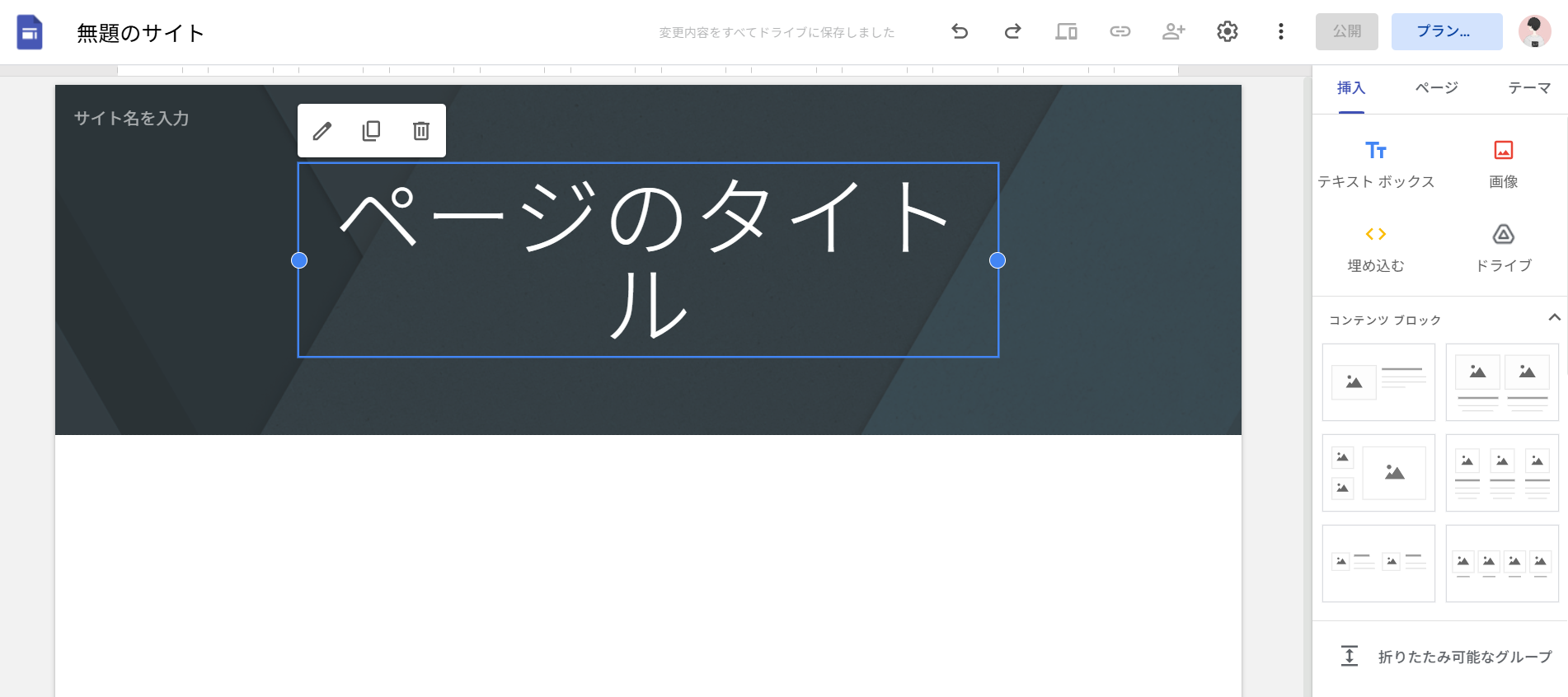This screenshot has height=697, width=1568.
Task: Open the Google account avatar
Action: point(1534,31)
